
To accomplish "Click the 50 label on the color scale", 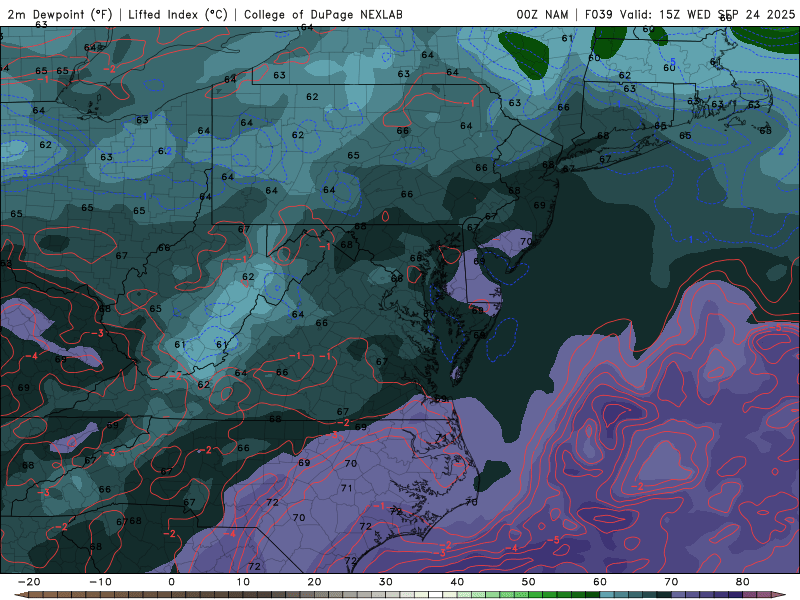I will tap(529, 582).
